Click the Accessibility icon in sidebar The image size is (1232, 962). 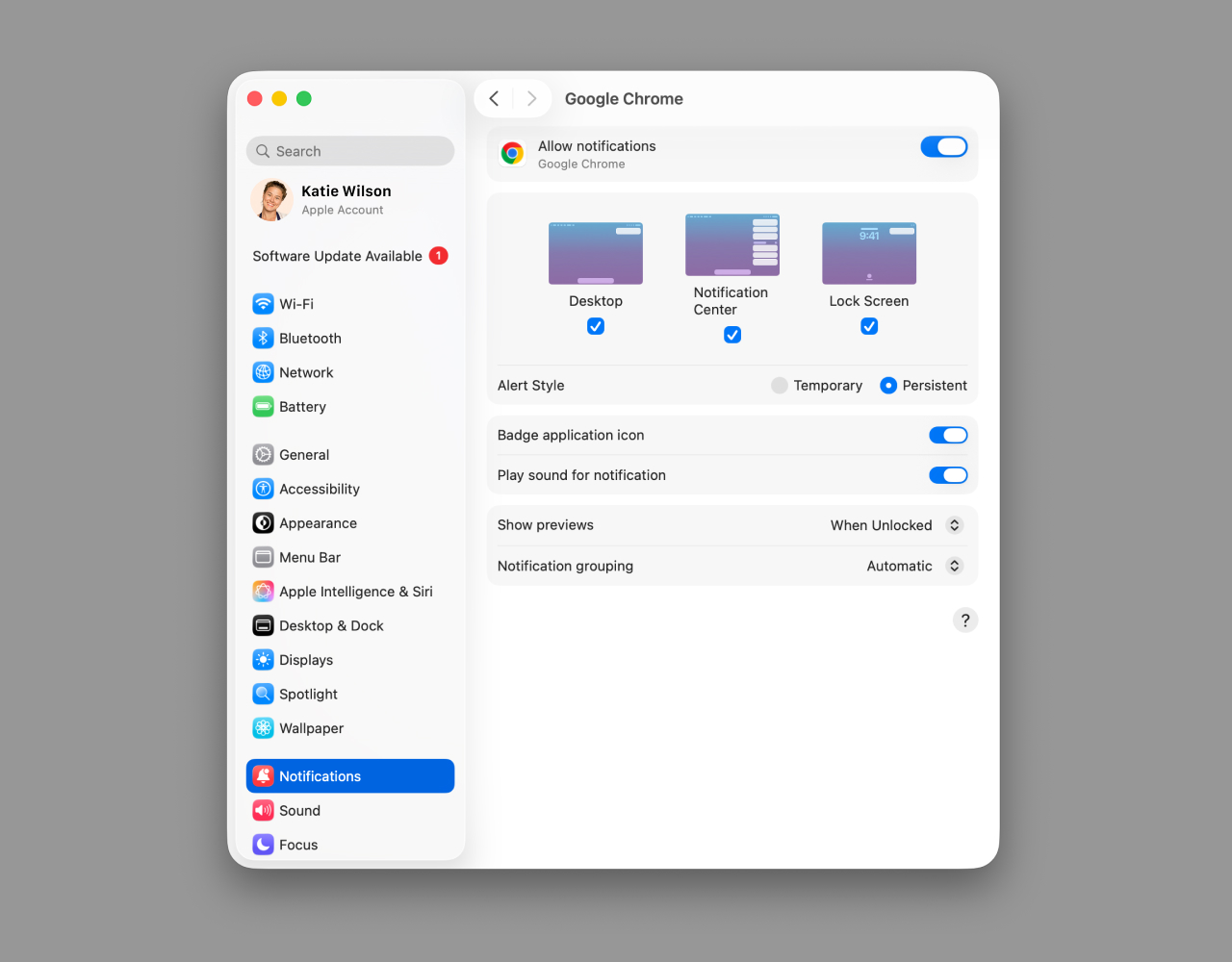[x=263, y=489]
